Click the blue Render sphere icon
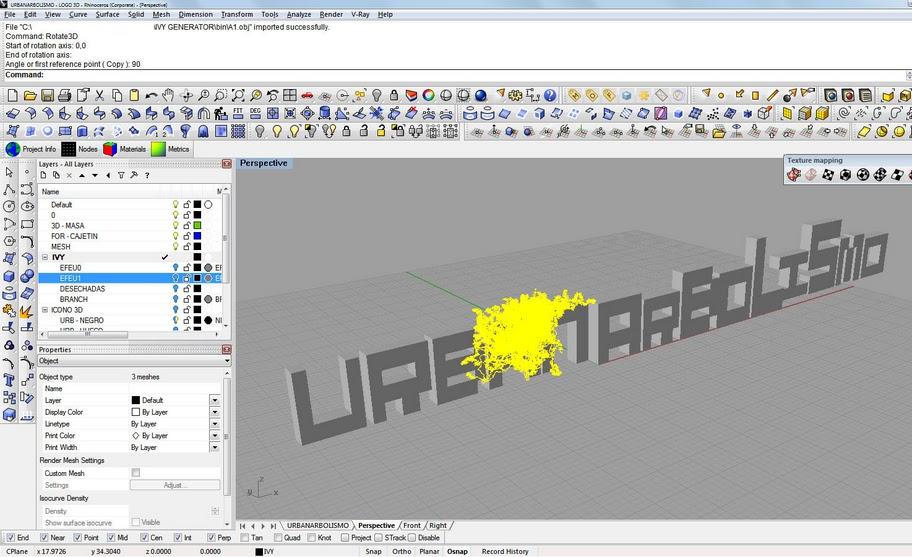This screenshot has width=912, height=557. (x=480, y=95)
